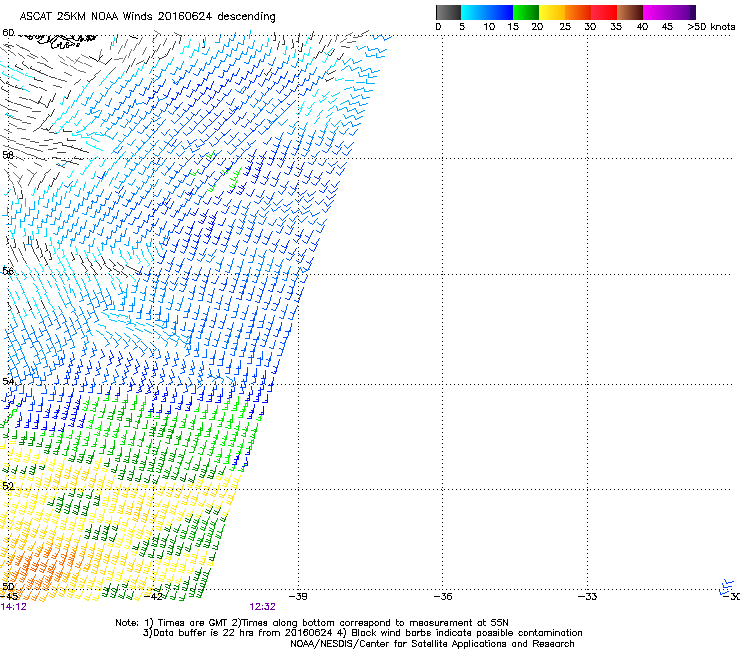Click the '>50 knots' legend label
The height and width of the screenshot is (650, 740).
point(711,26)
